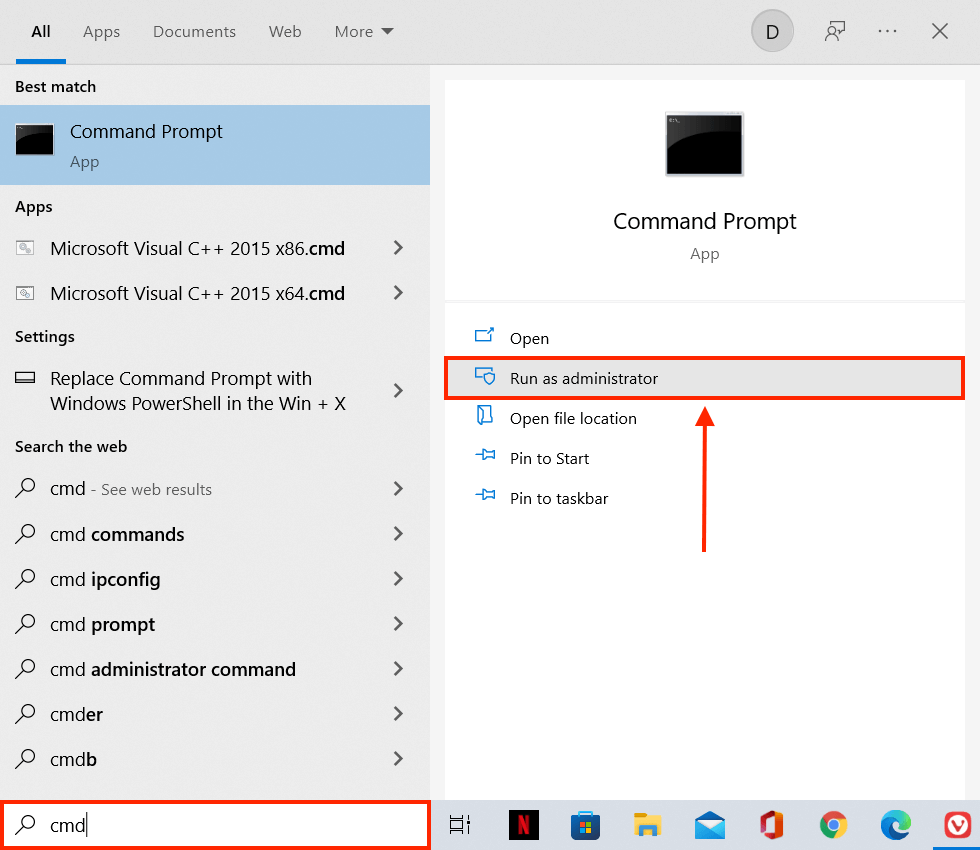Open the More dropdown filter
Viewport: 980px width, 850px height.
point(364,31)
